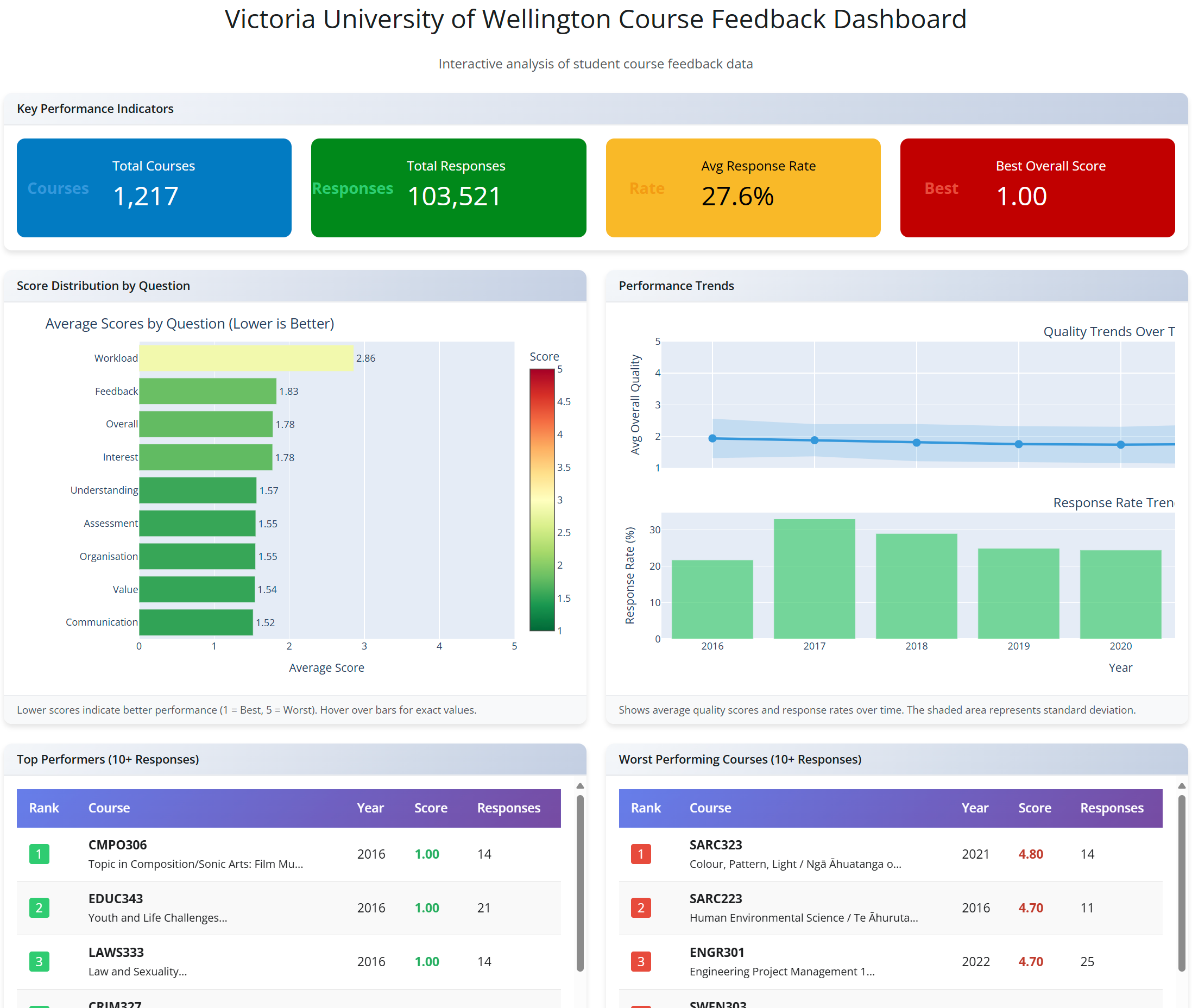Click the green rank 1 badge
The height and width of the screenshot is (1008, 1192).
[x=39, y=854]
